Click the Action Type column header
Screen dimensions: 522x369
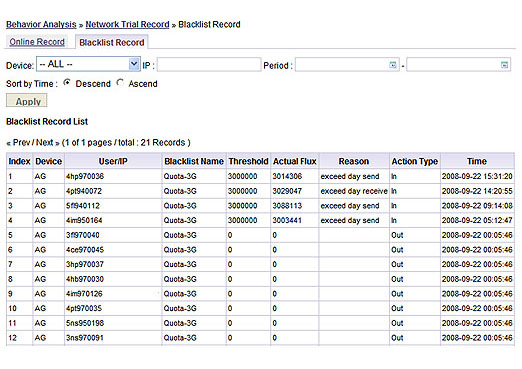tap(415, 161)
